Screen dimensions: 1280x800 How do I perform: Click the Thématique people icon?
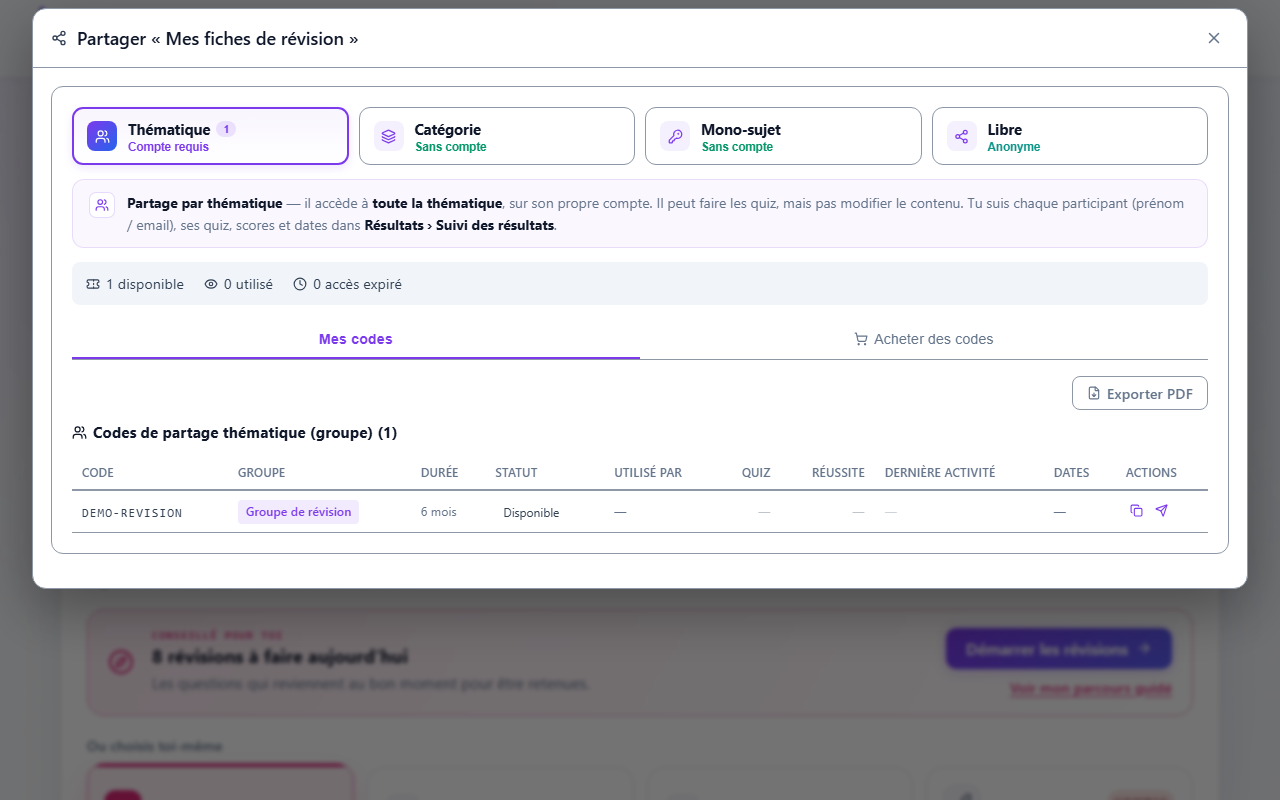point(102,137)
